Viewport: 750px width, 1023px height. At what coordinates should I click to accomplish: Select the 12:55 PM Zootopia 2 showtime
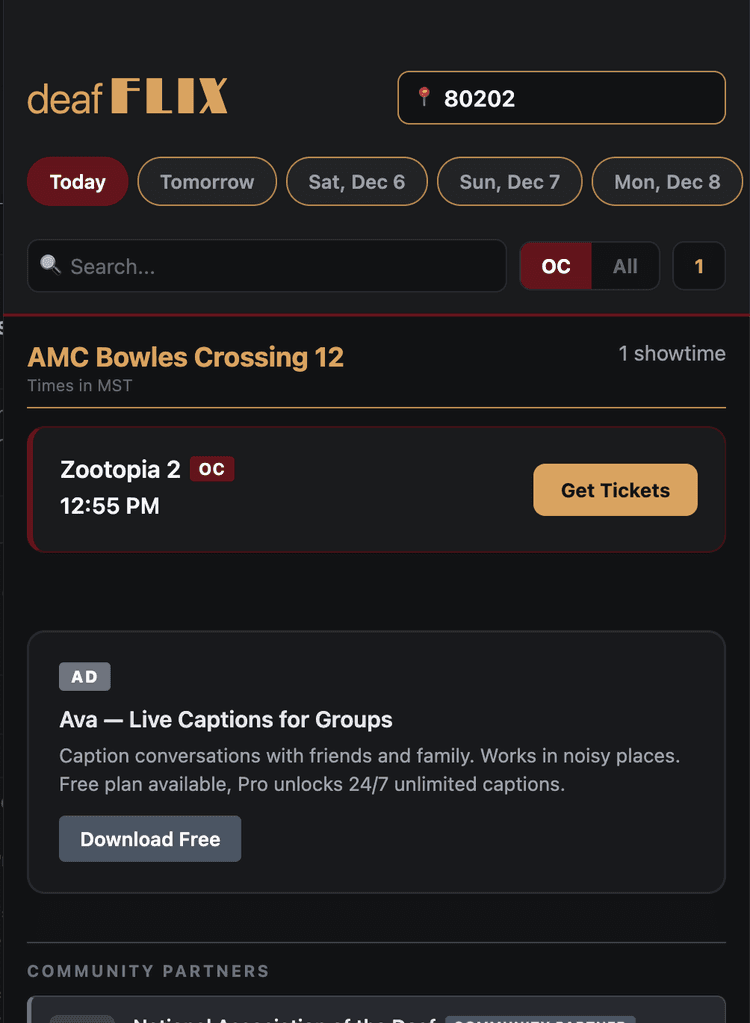coord(109,506)
